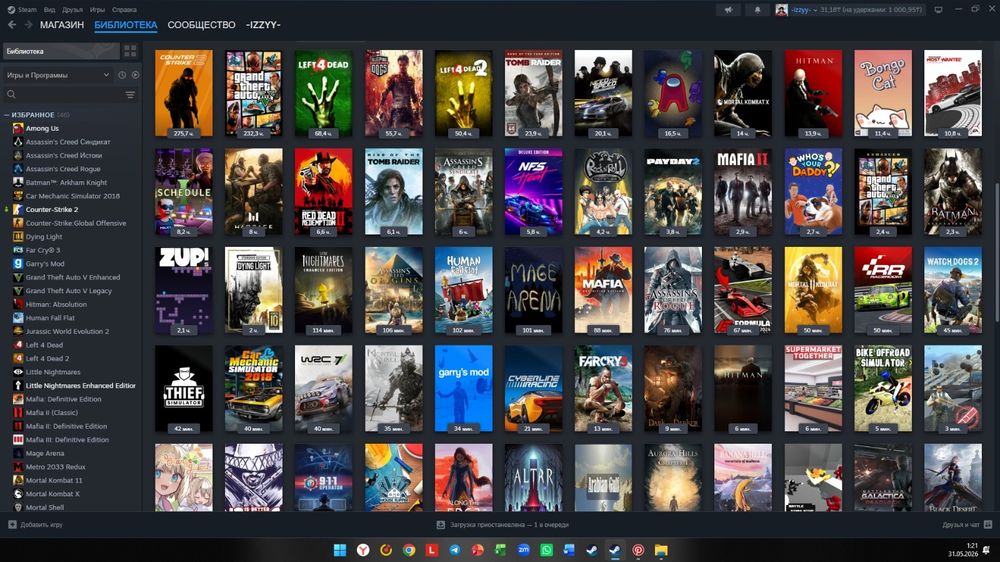
Task: Switch to the СООБЩЕСТВО tab
Action: (x=202, y=25)
